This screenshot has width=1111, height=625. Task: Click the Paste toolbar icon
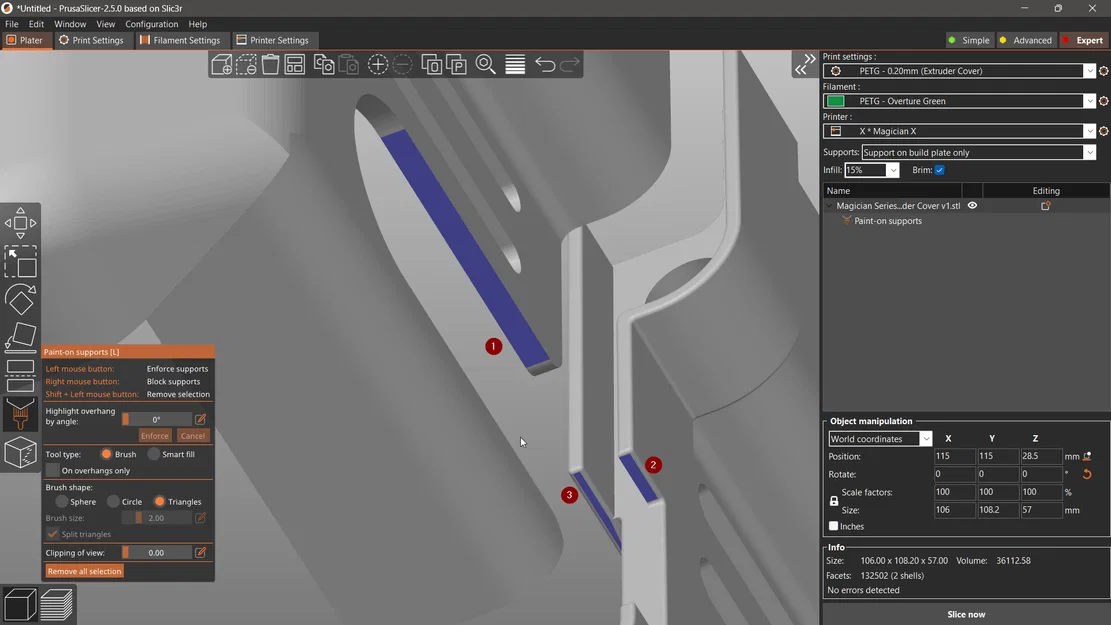tap(349, 64)
